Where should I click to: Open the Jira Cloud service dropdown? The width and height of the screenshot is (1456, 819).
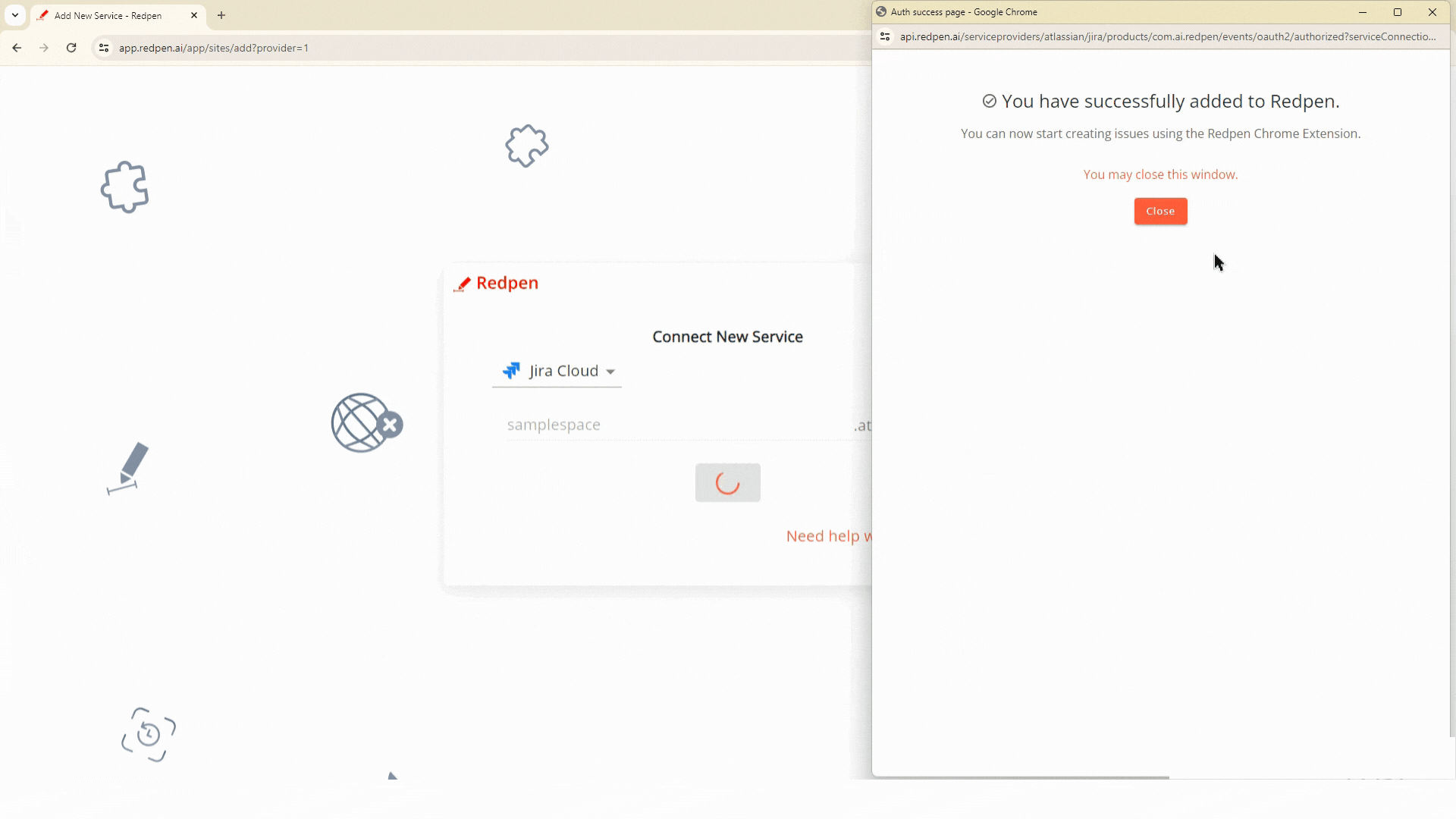[x=557, y=371]
